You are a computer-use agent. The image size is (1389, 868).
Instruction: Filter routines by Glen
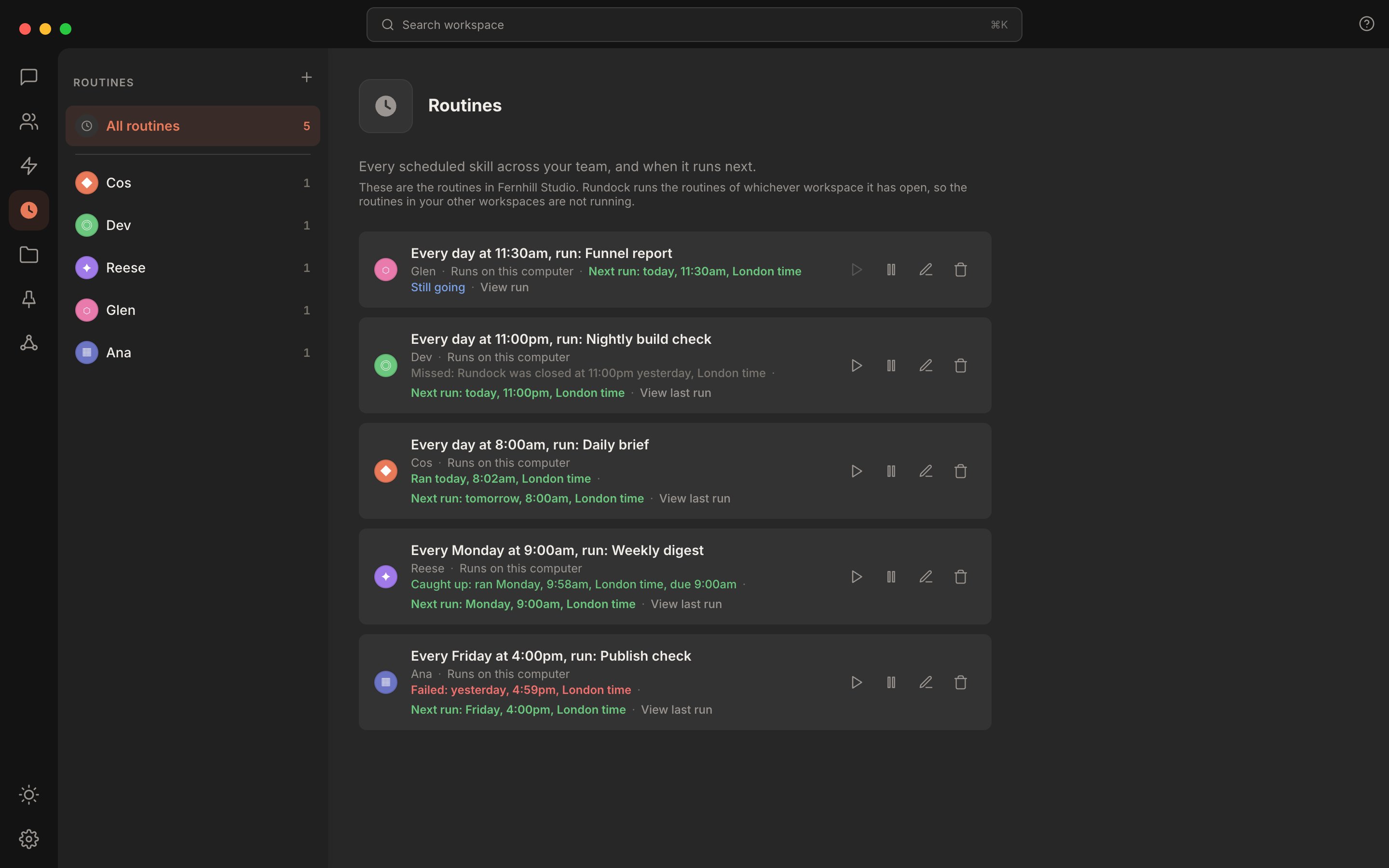(193, 310)
